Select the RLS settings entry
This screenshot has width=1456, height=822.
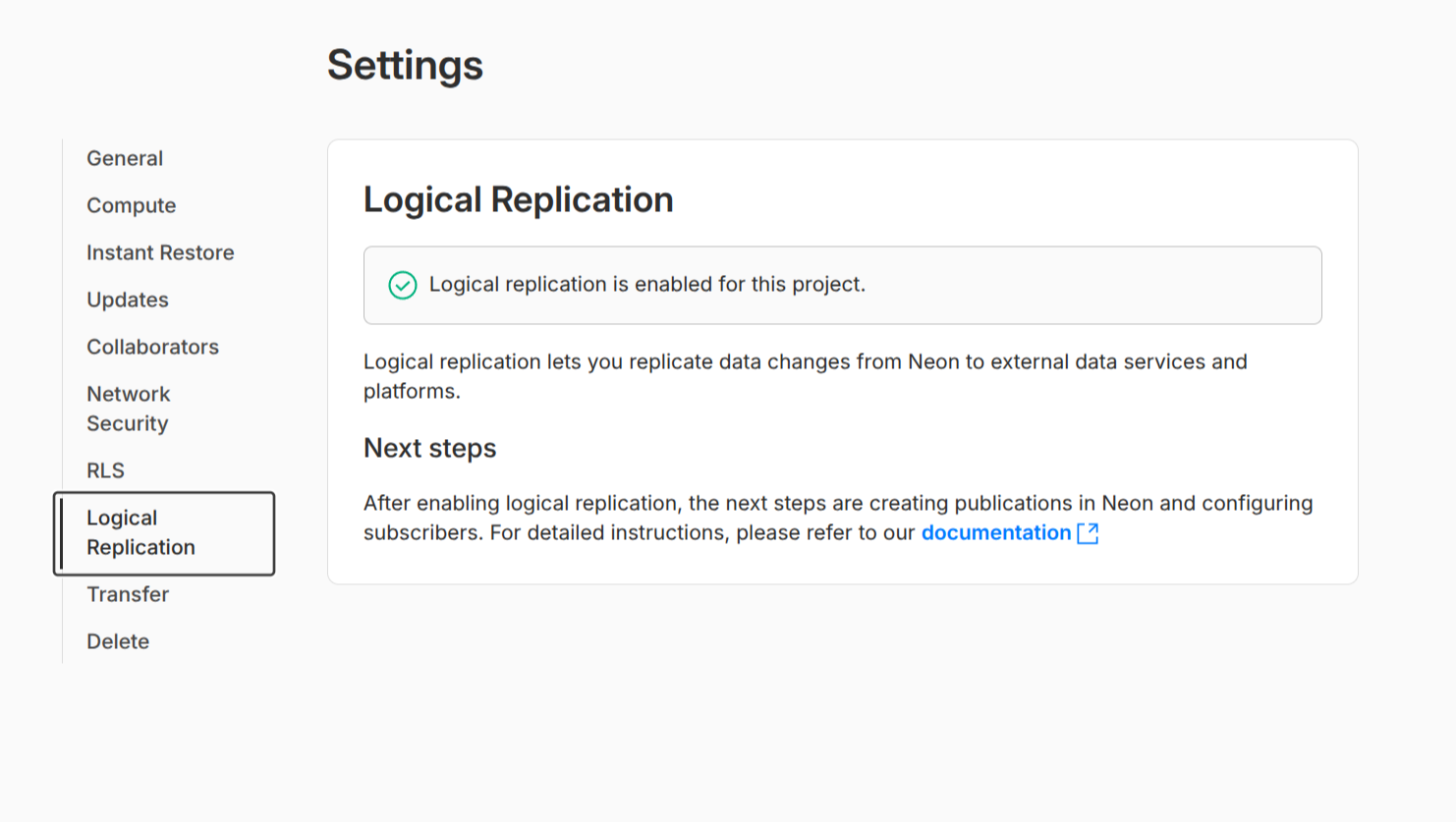point(104,470)
